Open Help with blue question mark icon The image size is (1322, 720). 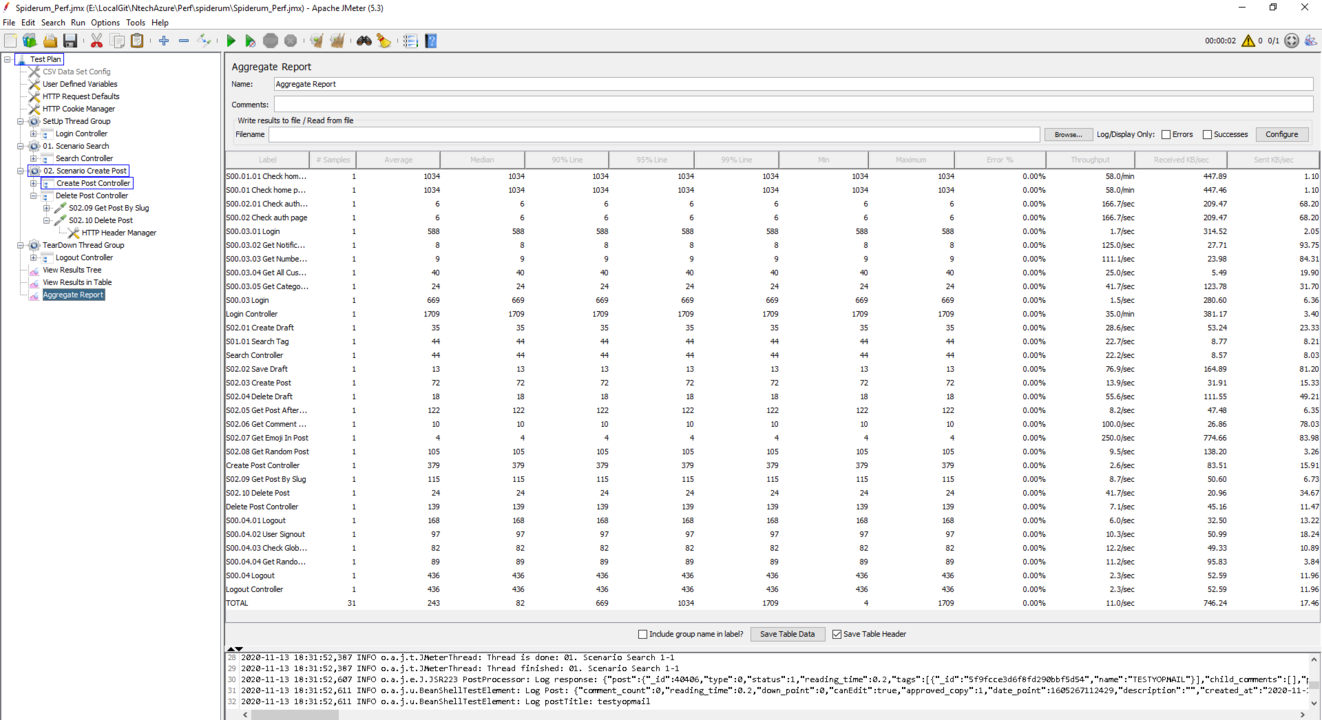click(431, 41)
